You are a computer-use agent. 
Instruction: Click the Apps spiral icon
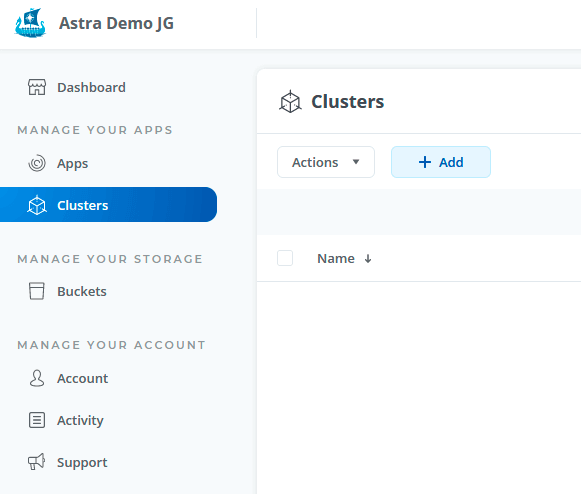[37, 163]
